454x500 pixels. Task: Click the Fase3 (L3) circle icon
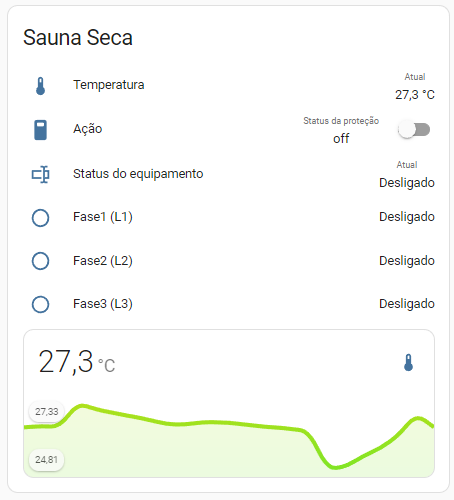[x=40, y=304]
